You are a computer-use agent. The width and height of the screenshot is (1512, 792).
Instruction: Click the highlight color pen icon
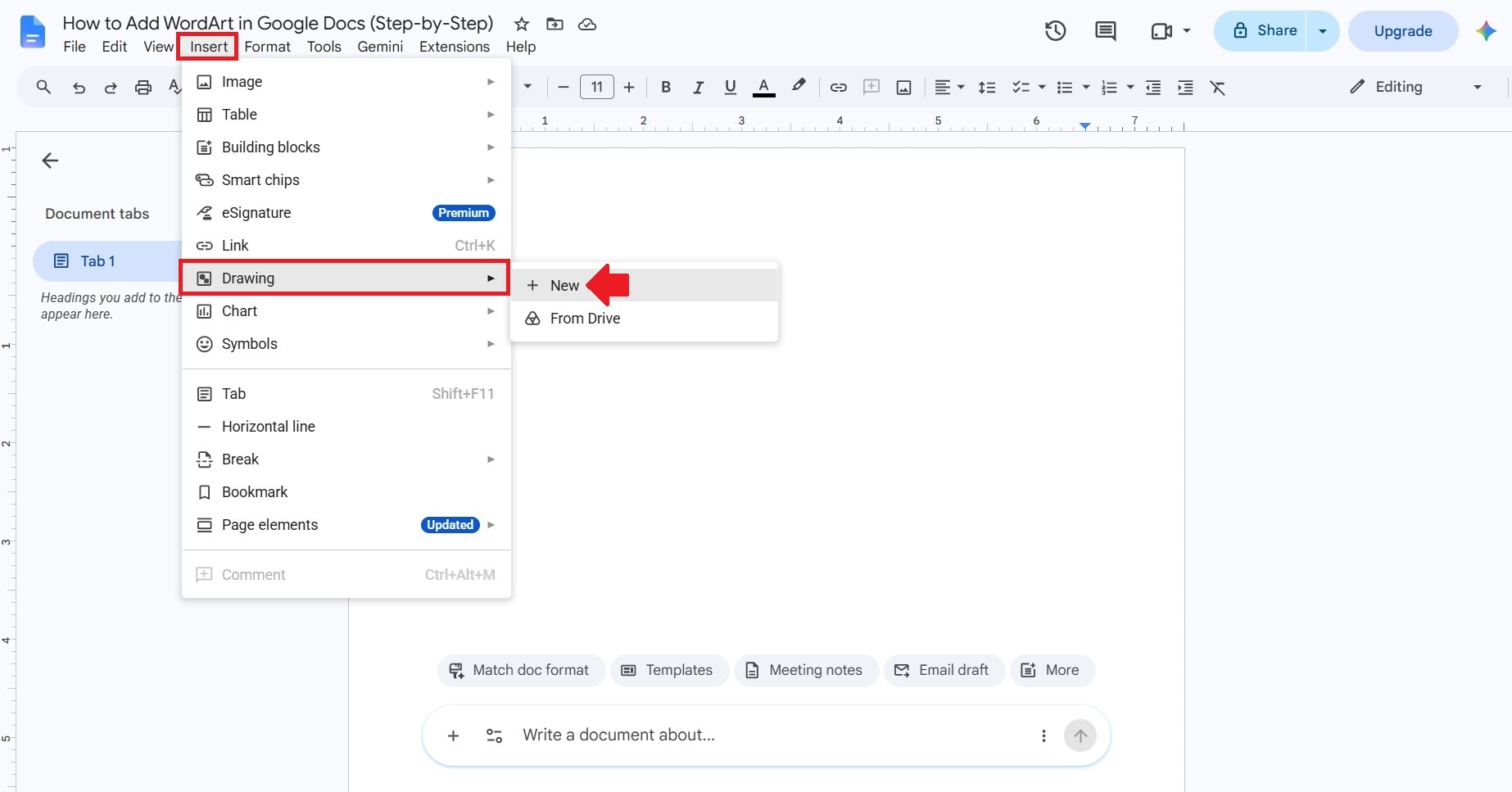pyautogui.click(x=799, y=86)
